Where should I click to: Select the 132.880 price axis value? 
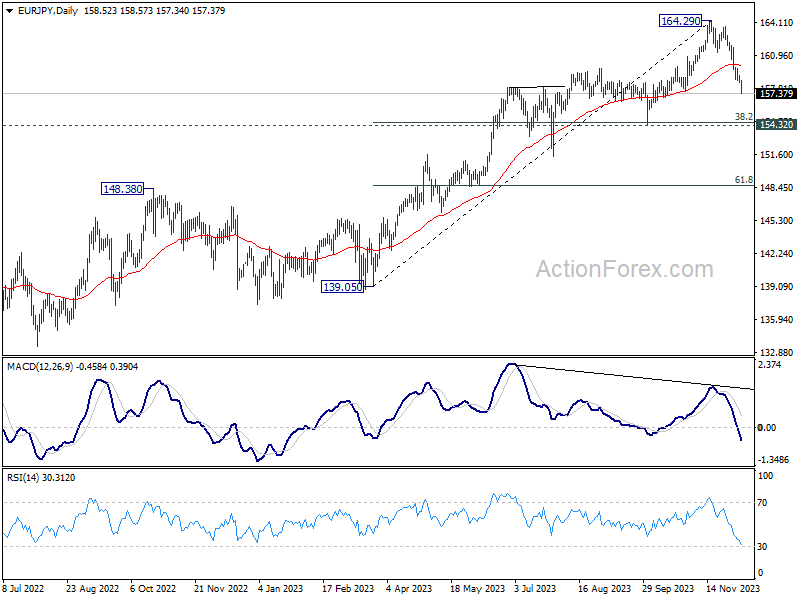[x=777, y=353]
